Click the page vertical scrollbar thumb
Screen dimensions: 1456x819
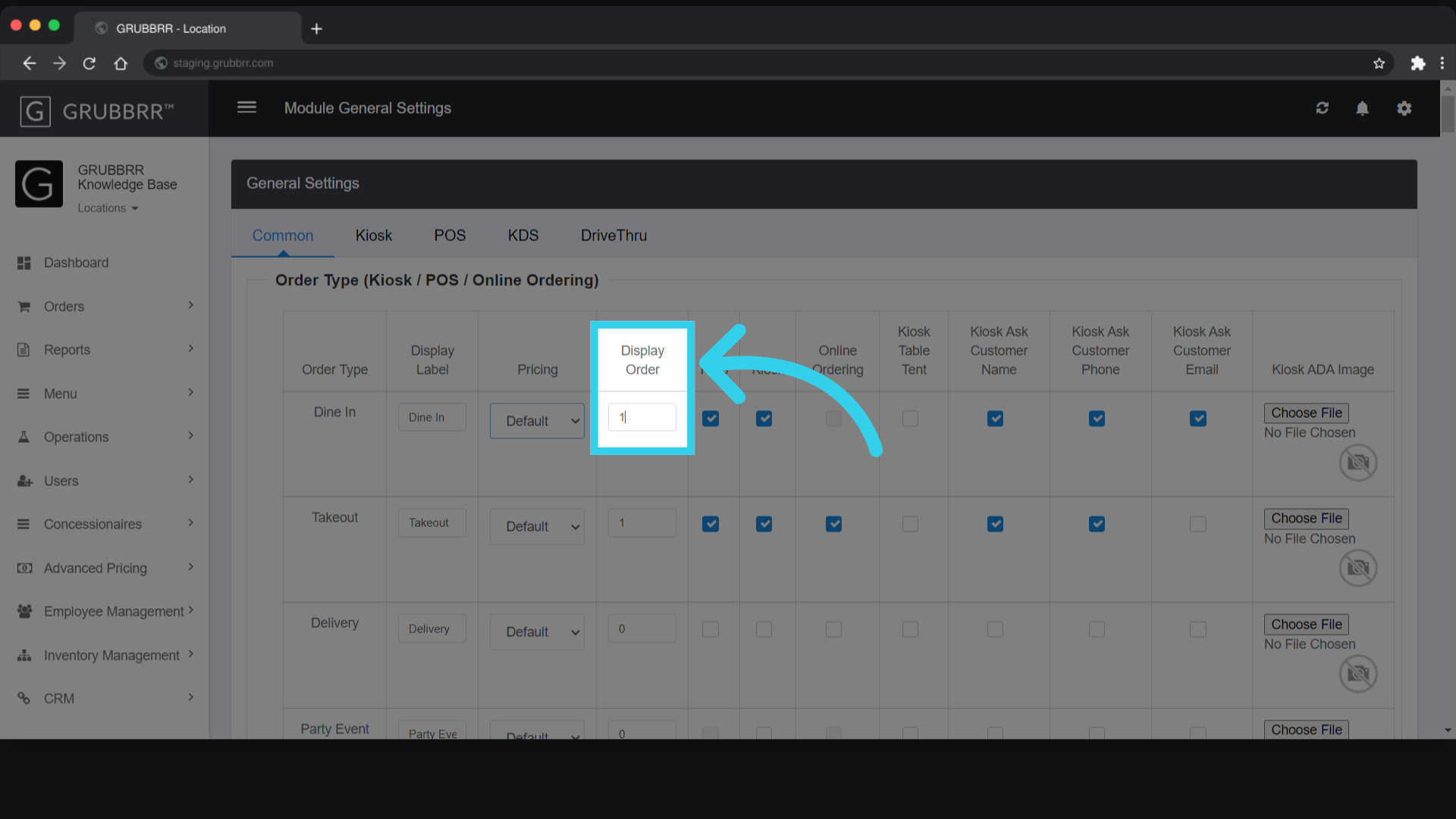pyautogui.click(x=1448, y=114)
